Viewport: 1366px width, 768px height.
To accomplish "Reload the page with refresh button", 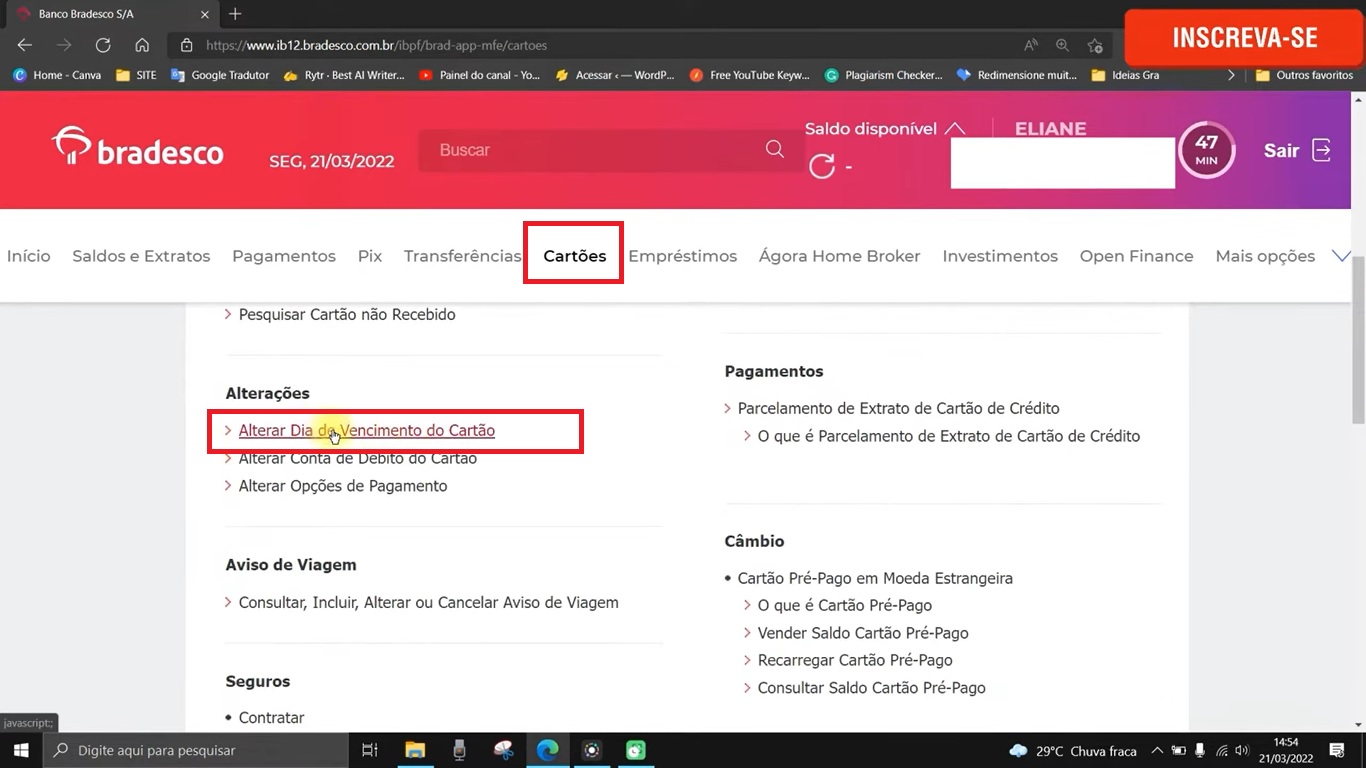I will click(x=103, y=45).
